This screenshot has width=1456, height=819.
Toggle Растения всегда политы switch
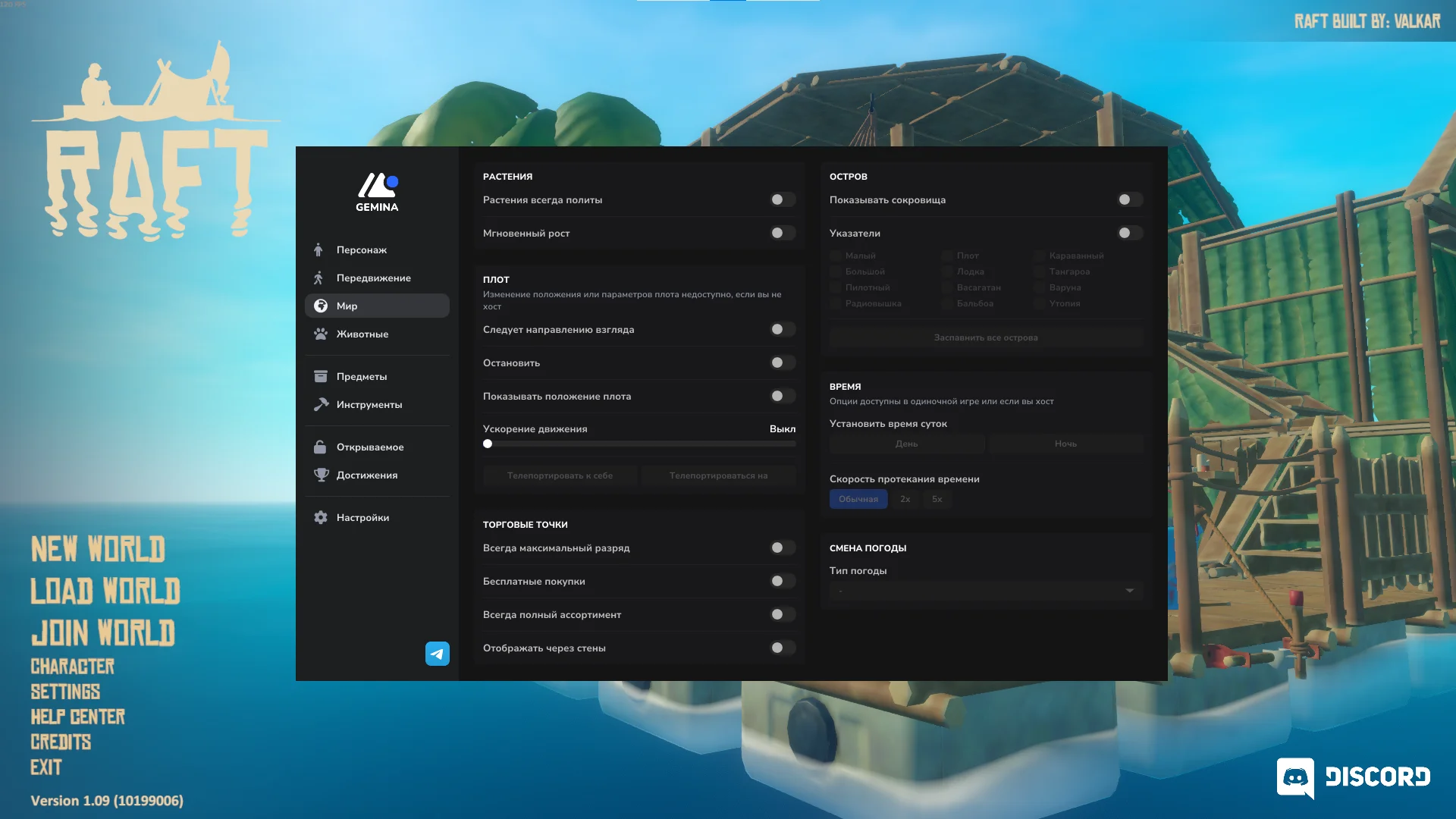coord(783,199)
